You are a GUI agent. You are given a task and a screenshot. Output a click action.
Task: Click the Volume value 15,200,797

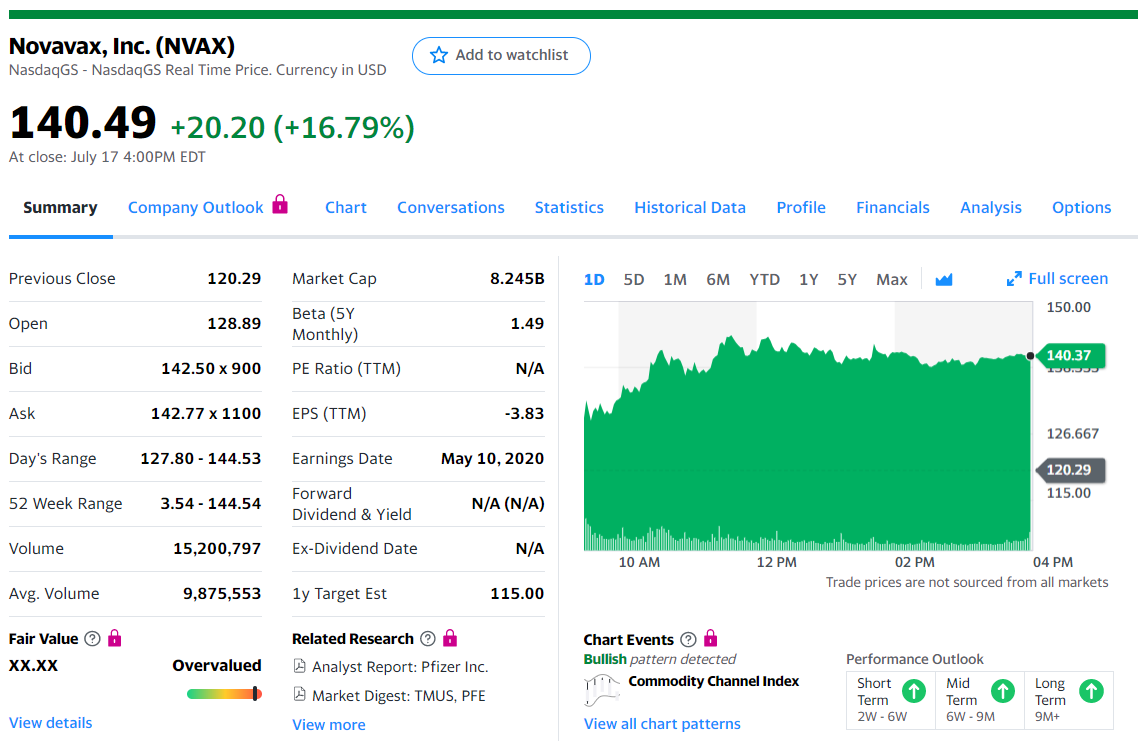(x=217, y=549)
